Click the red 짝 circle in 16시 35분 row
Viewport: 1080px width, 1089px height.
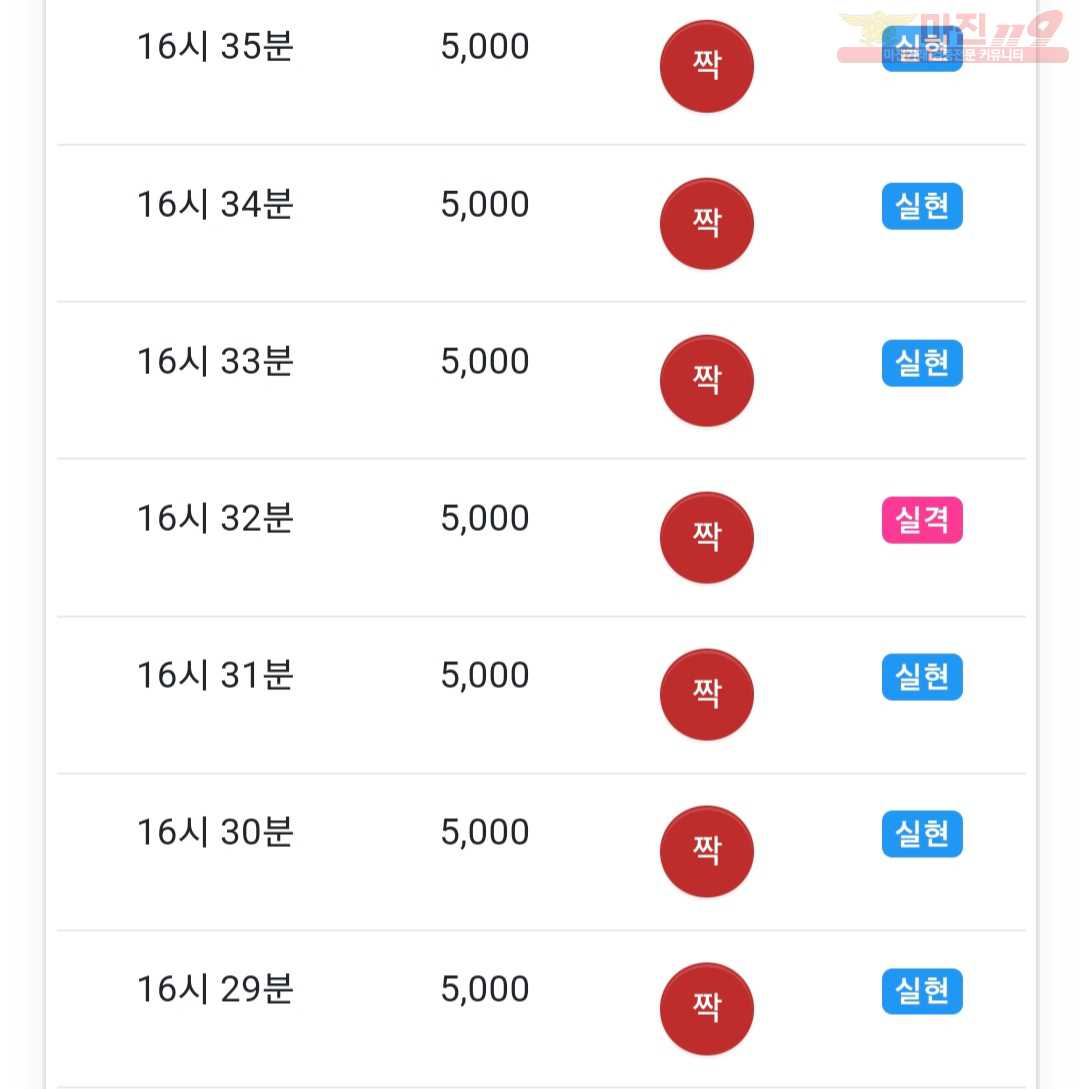tap(706, 67)
